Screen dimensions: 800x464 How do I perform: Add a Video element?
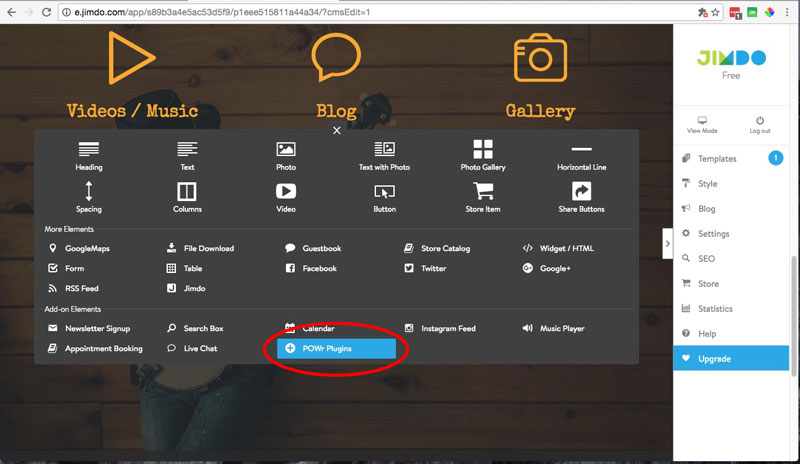tap(286, 197)
